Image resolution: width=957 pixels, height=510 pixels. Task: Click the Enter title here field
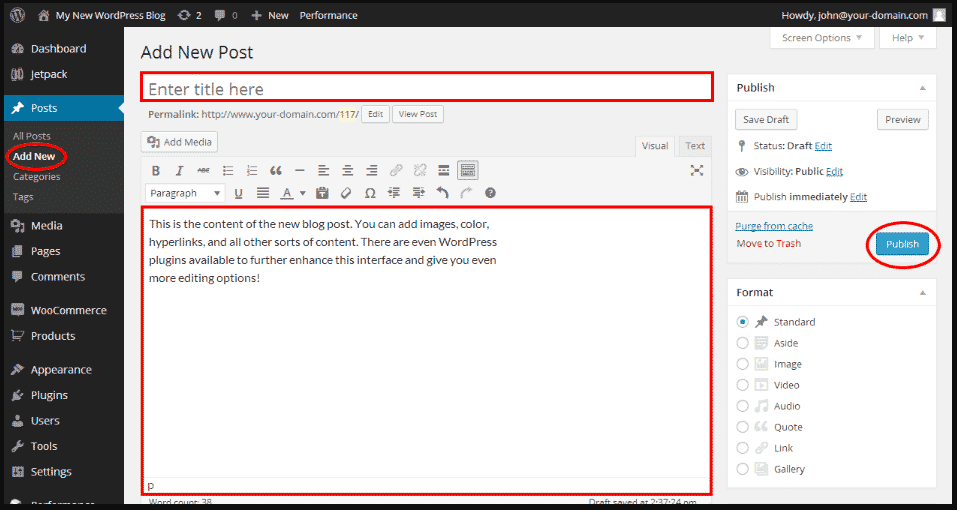[x=427, y=87]
